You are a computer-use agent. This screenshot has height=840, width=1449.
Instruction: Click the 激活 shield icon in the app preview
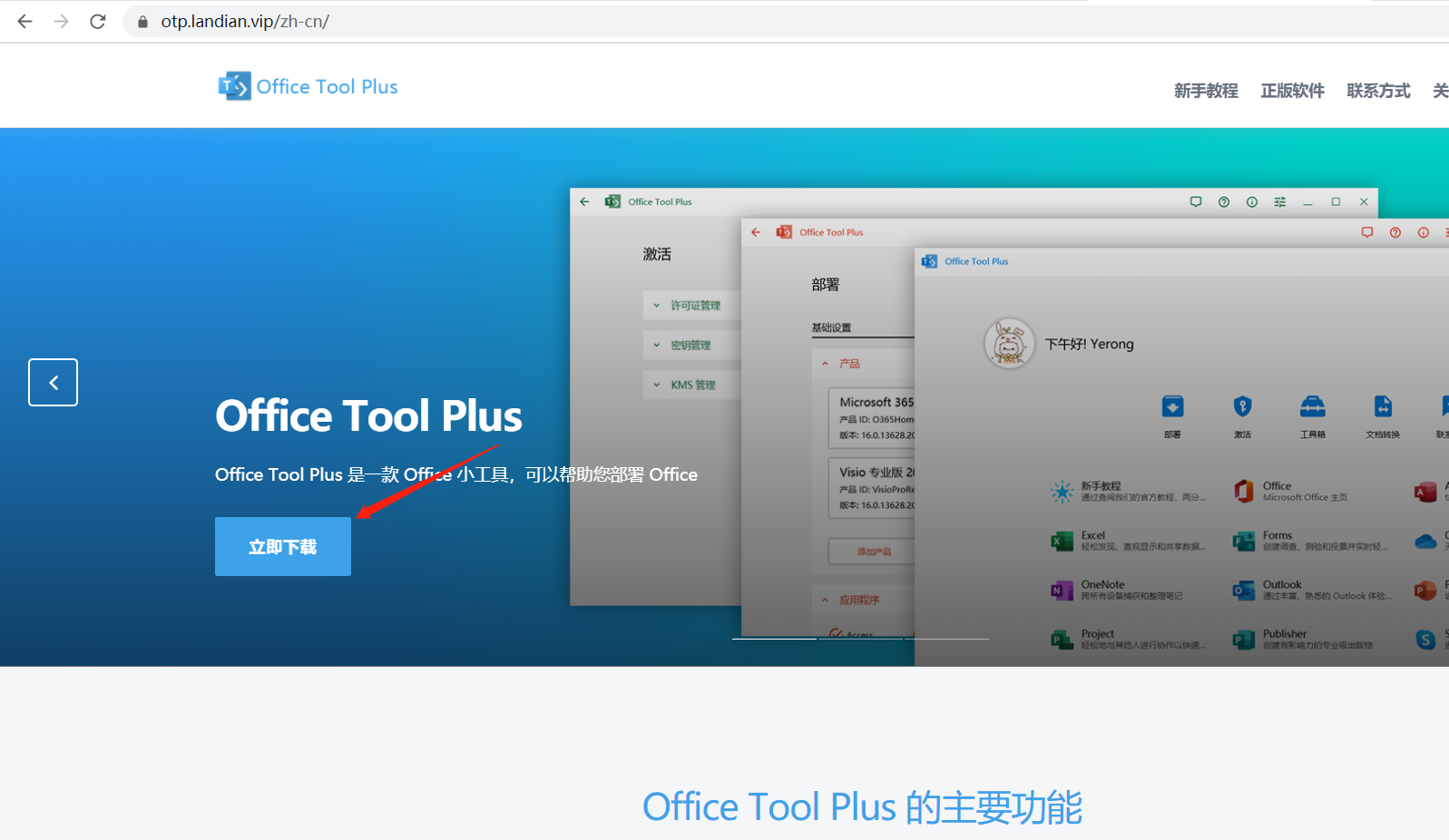click(1242, 406)
